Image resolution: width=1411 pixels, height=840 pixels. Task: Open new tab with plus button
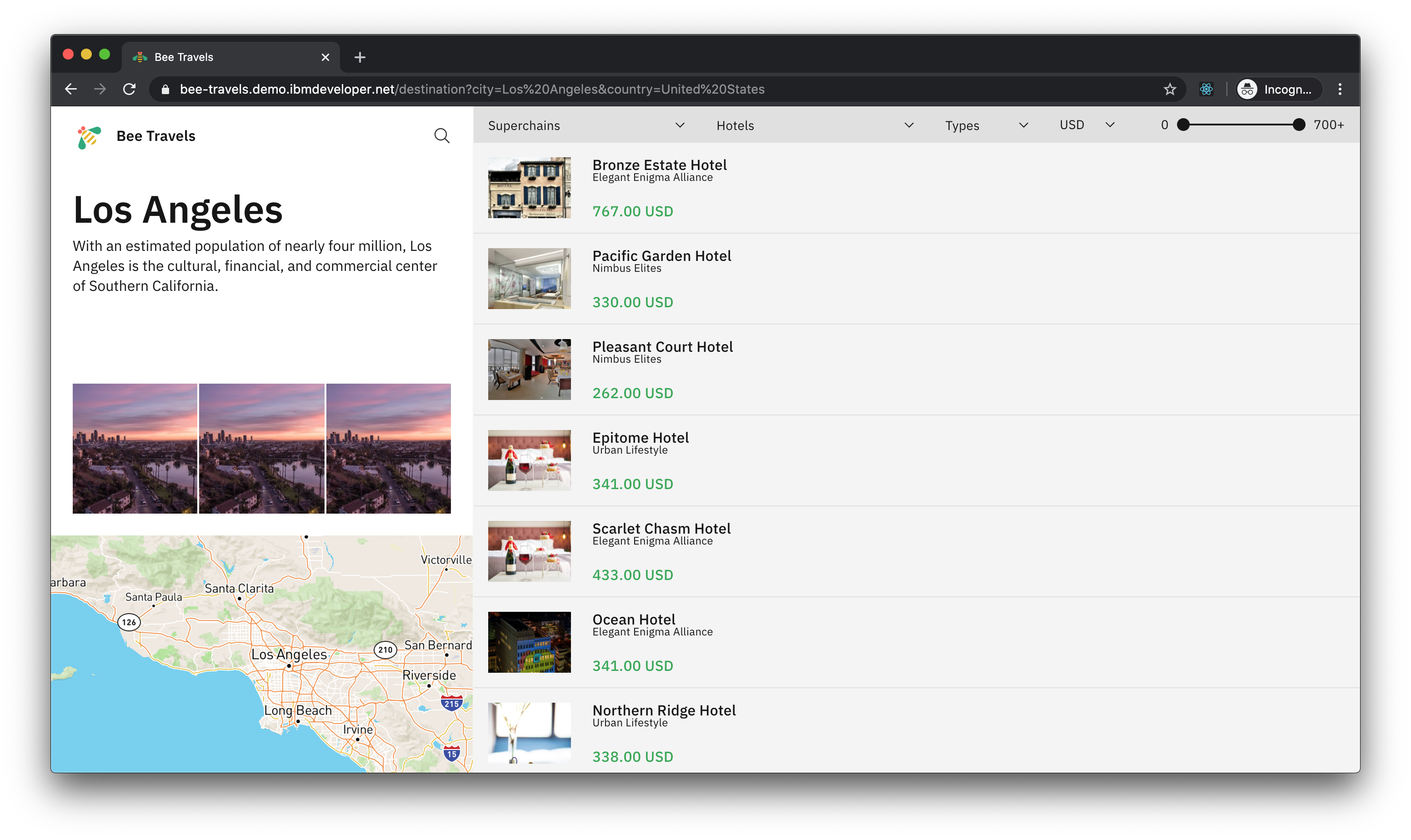coord(360,57)
